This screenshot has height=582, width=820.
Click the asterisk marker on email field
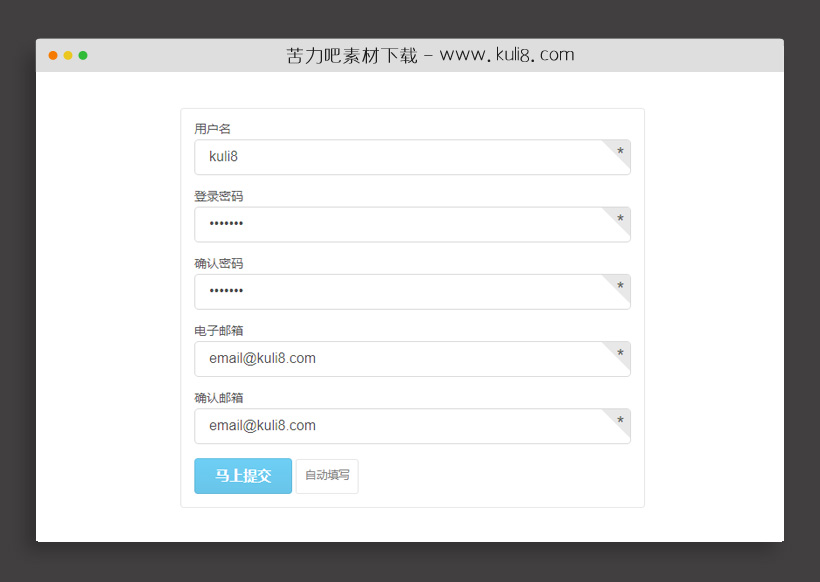coord(619,354)
